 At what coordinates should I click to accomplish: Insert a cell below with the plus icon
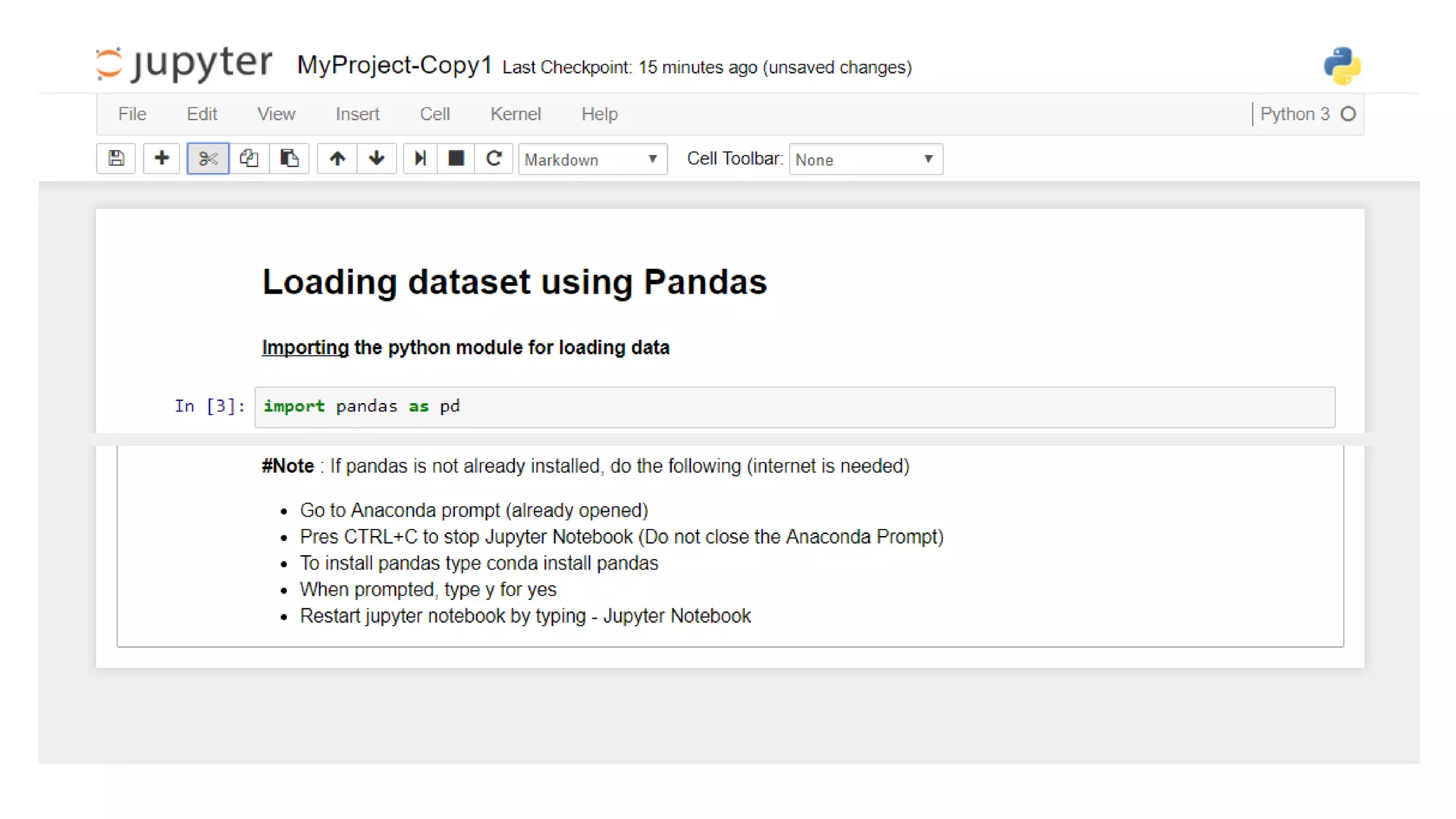pyautogui.click(x=161, y=159)
